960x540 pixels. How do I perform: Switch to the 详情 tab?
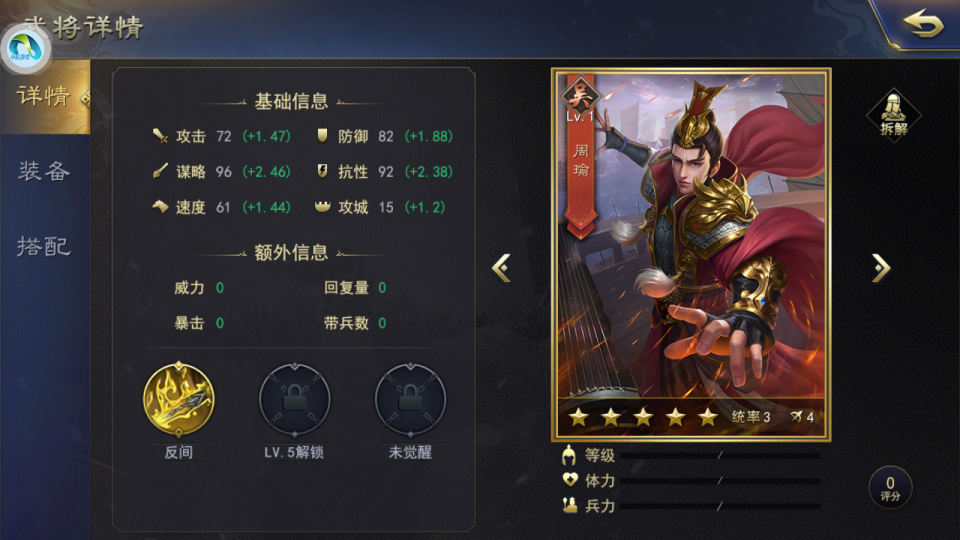[45, 97]
